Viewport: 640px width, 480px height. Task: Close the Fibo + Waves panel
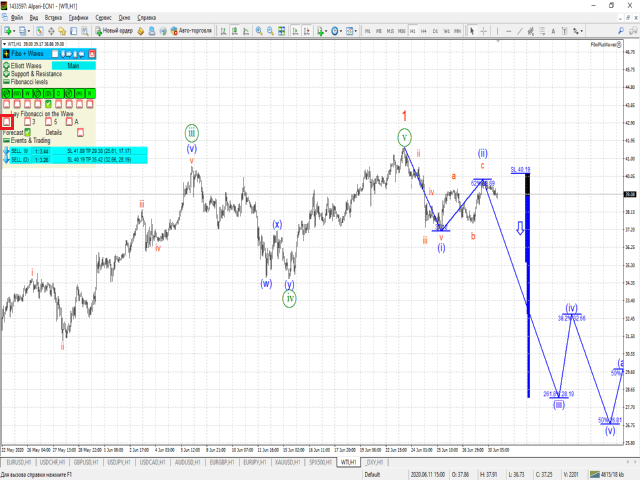pos(92,54)
